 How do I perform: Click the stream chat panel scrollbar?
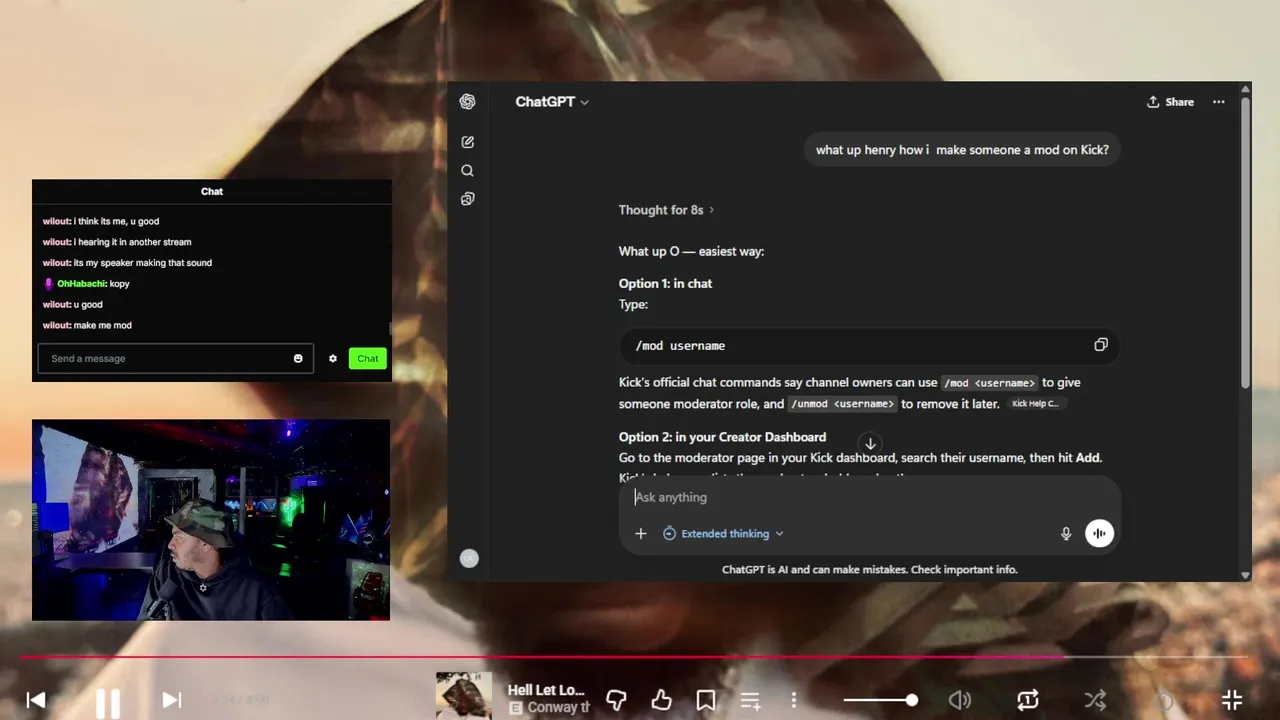(x=390, y=330)
